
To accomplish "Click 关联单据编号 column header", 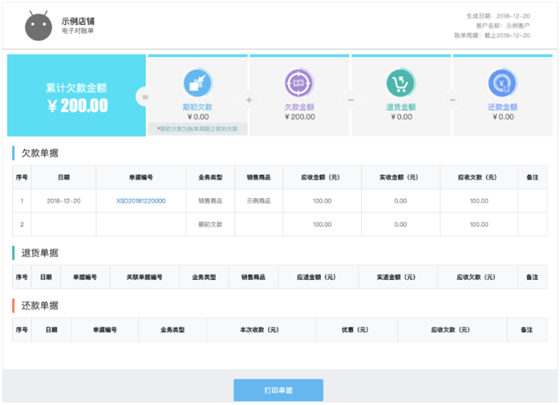I will click(x=144, y=277).
